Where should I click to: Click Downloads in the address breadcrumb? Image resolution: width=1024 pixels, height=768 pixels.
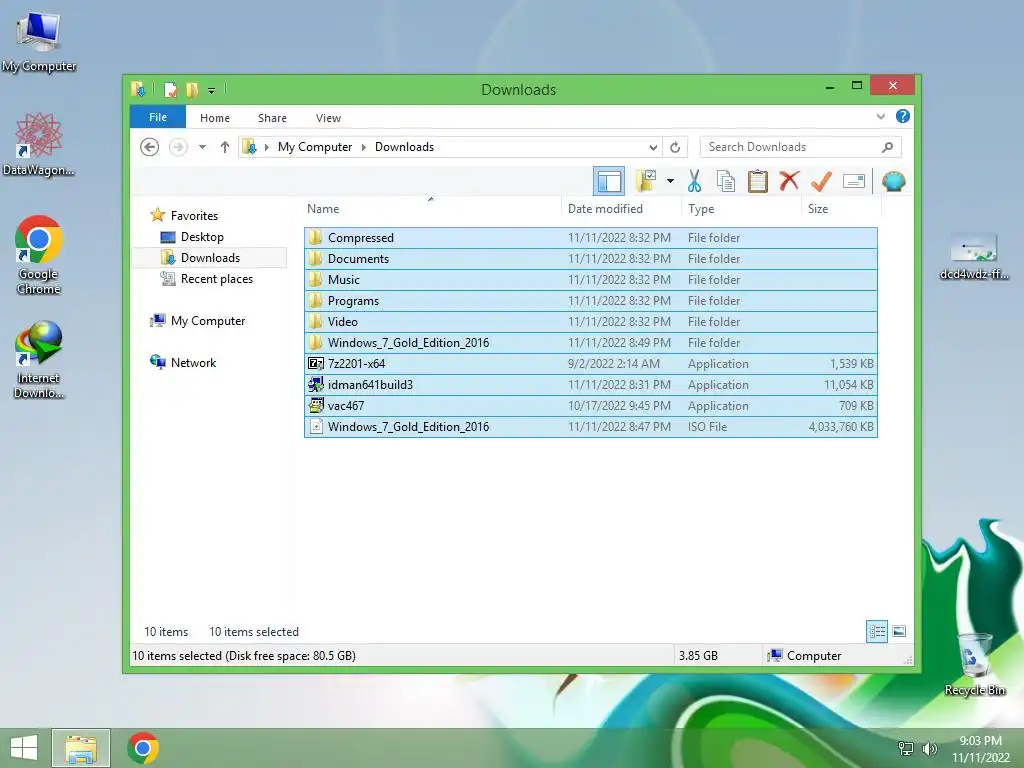point(404,147)
